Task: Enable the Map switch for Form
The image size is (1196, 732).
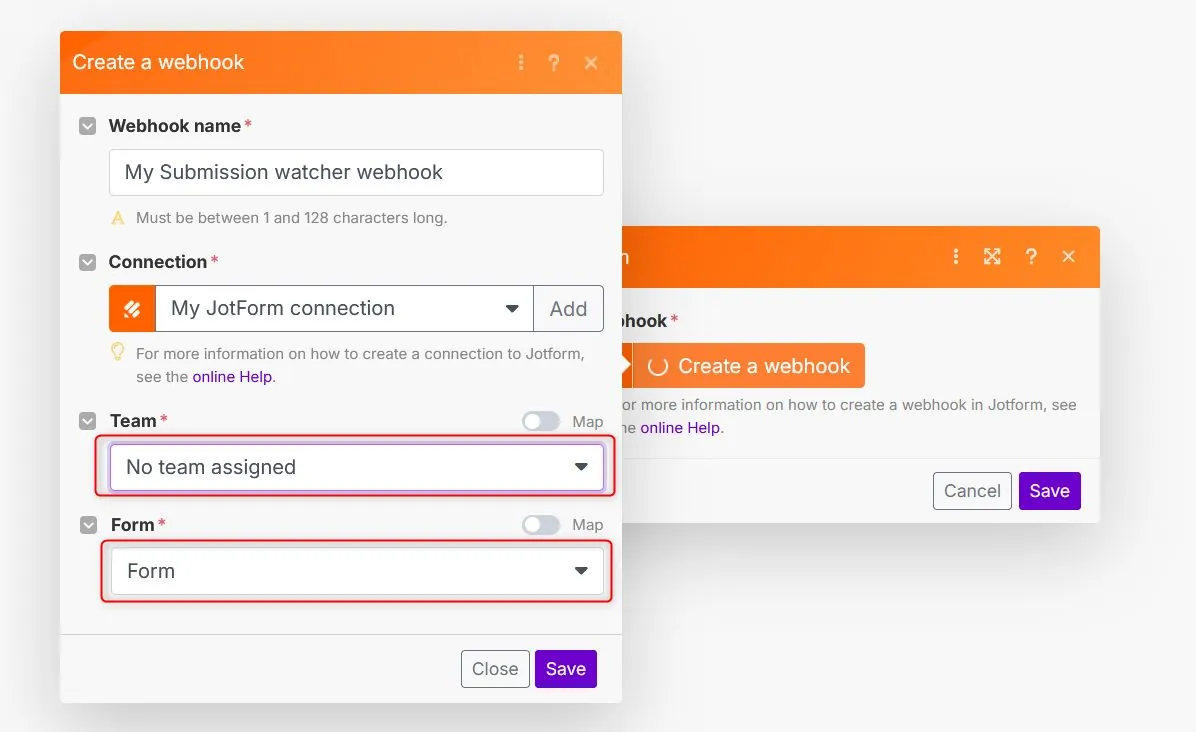Action: tap(541, 525)
